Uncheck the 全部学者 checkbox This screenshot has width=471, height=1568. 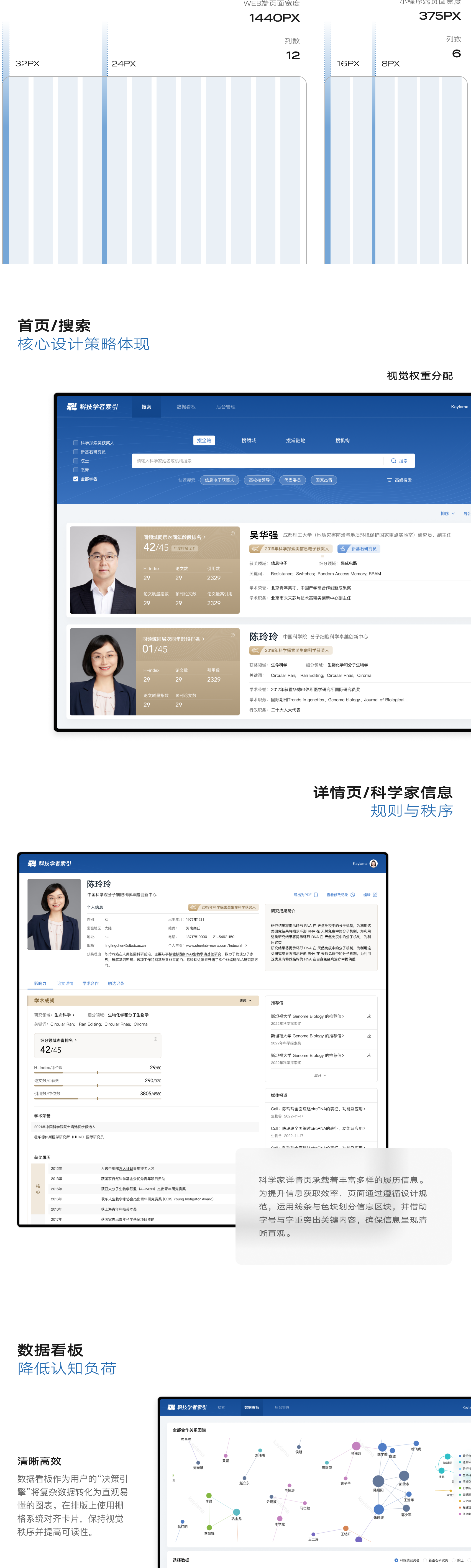coord(75,479)
